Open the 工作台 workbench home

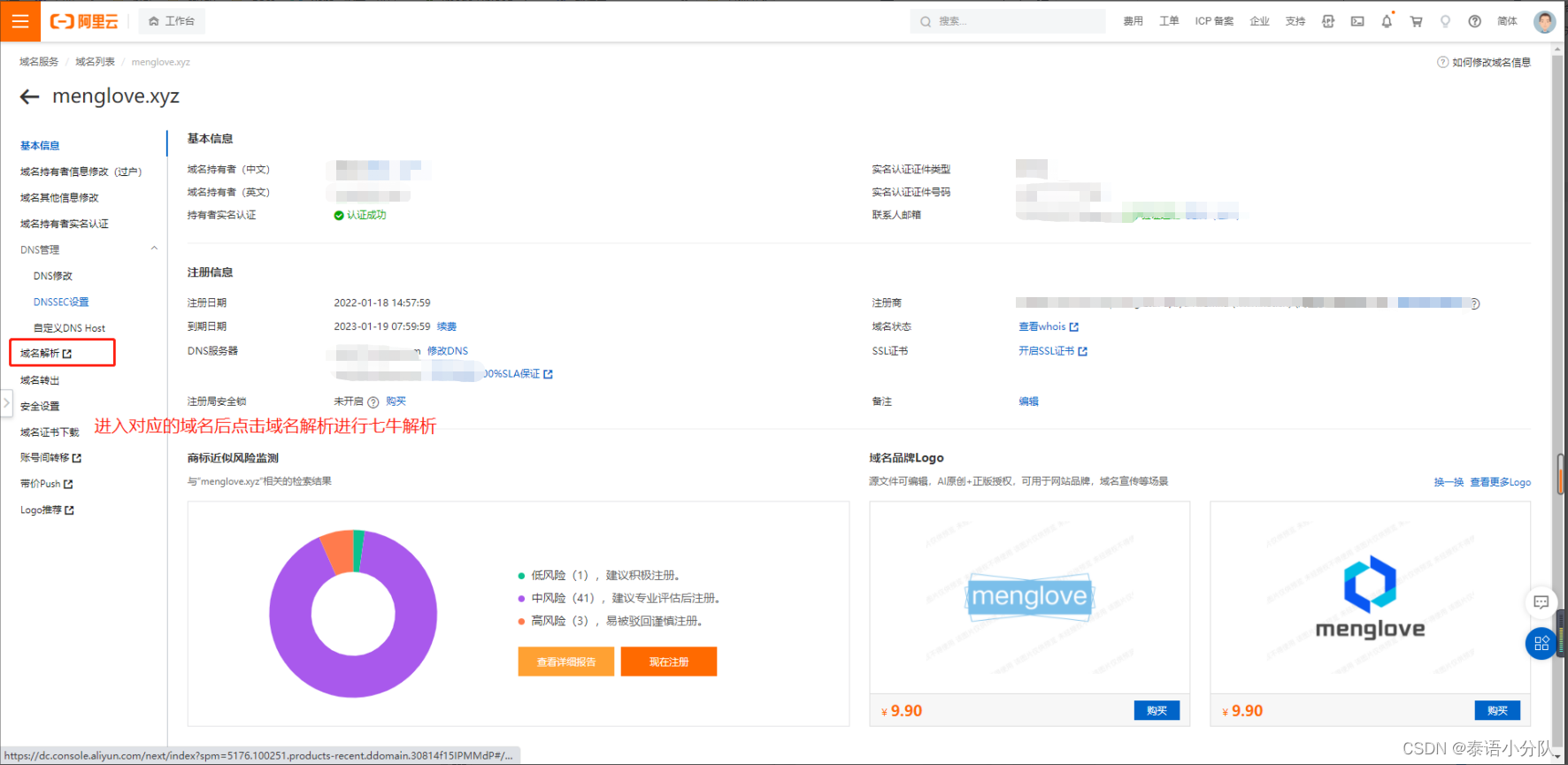(172, 21)
